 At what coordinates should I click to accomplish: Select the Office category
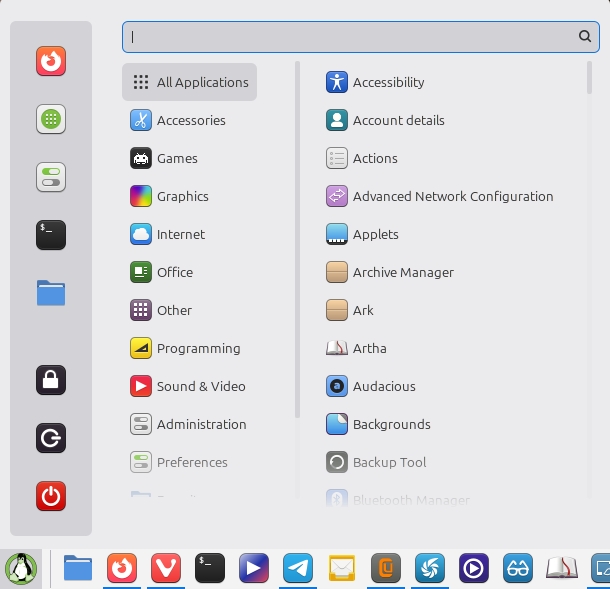189,272
